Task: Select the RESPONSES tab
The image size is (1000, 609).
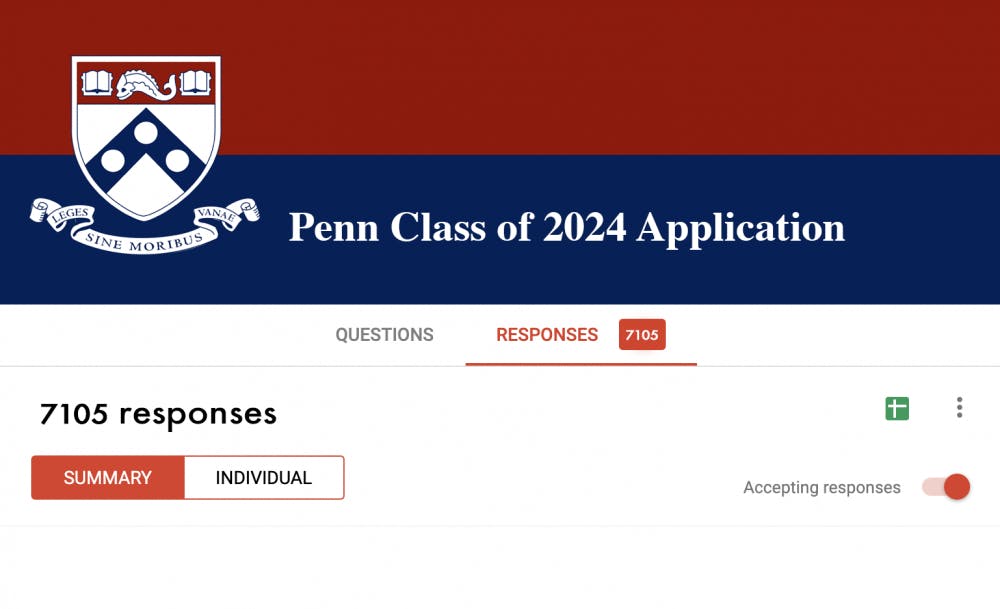Action: point(547,335)
